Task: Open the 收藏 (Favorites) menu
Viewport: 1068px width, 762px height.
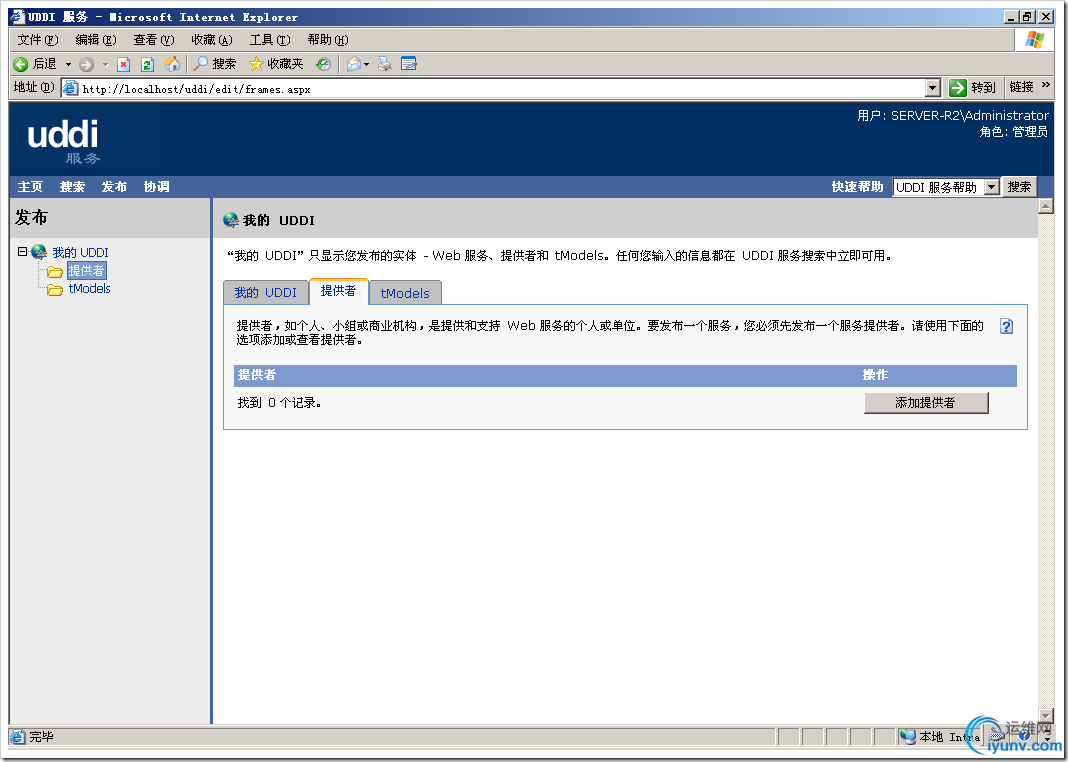Action: 212,40
